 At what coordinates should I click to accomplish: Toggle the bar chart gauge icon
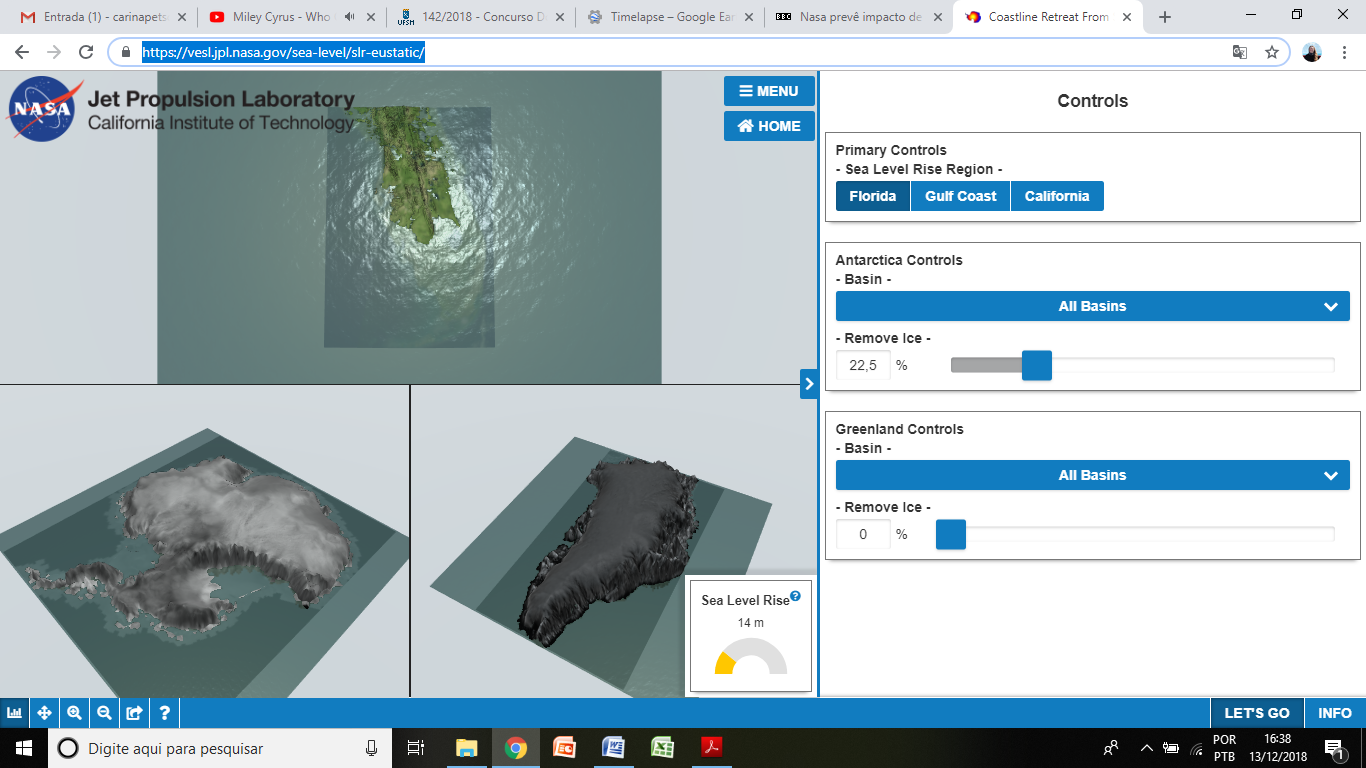tap(15, 713)
